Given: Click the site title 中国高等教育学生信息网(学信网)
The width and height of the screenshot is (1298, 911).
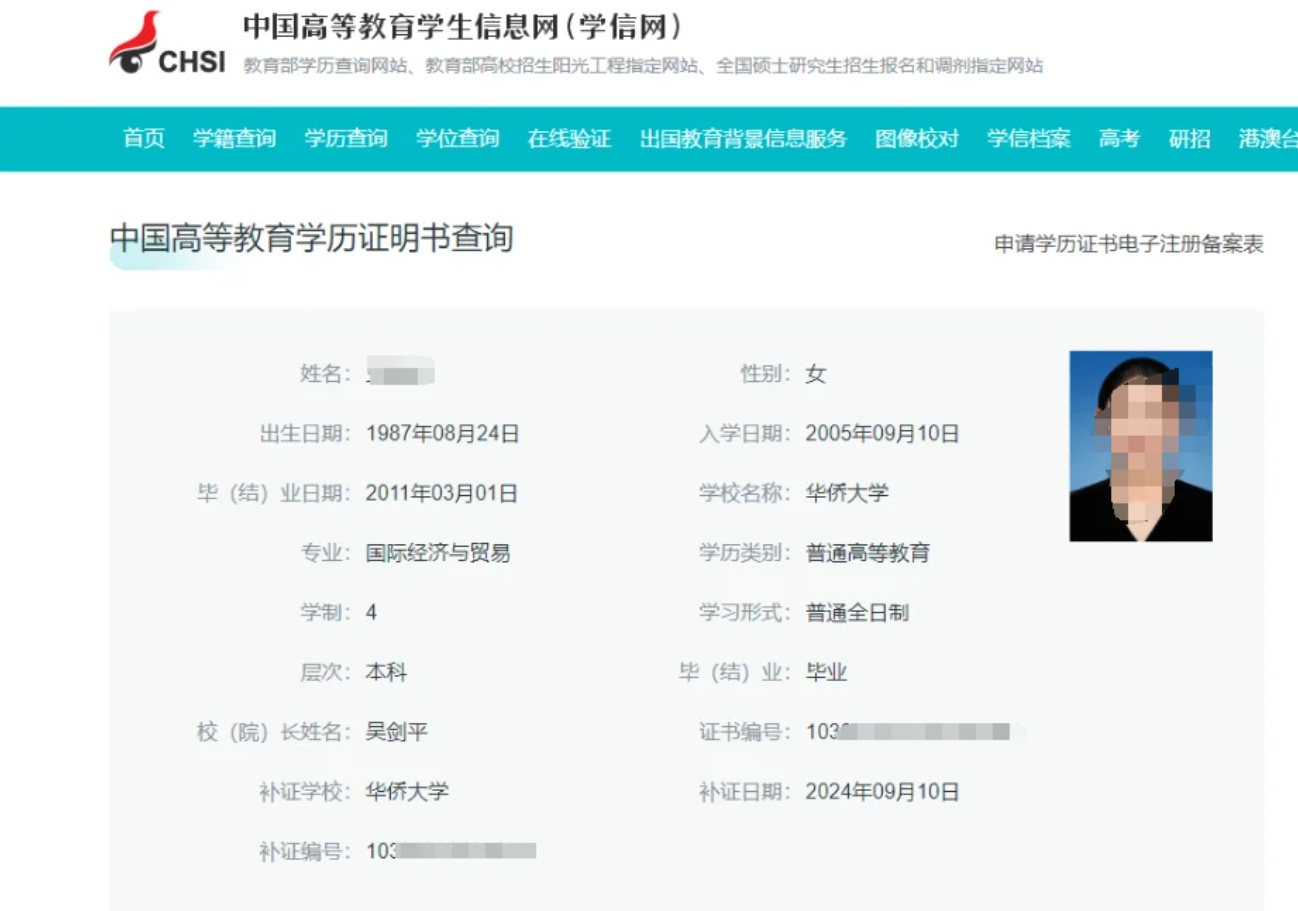Looking at the screenshot, I should [463, 27].
